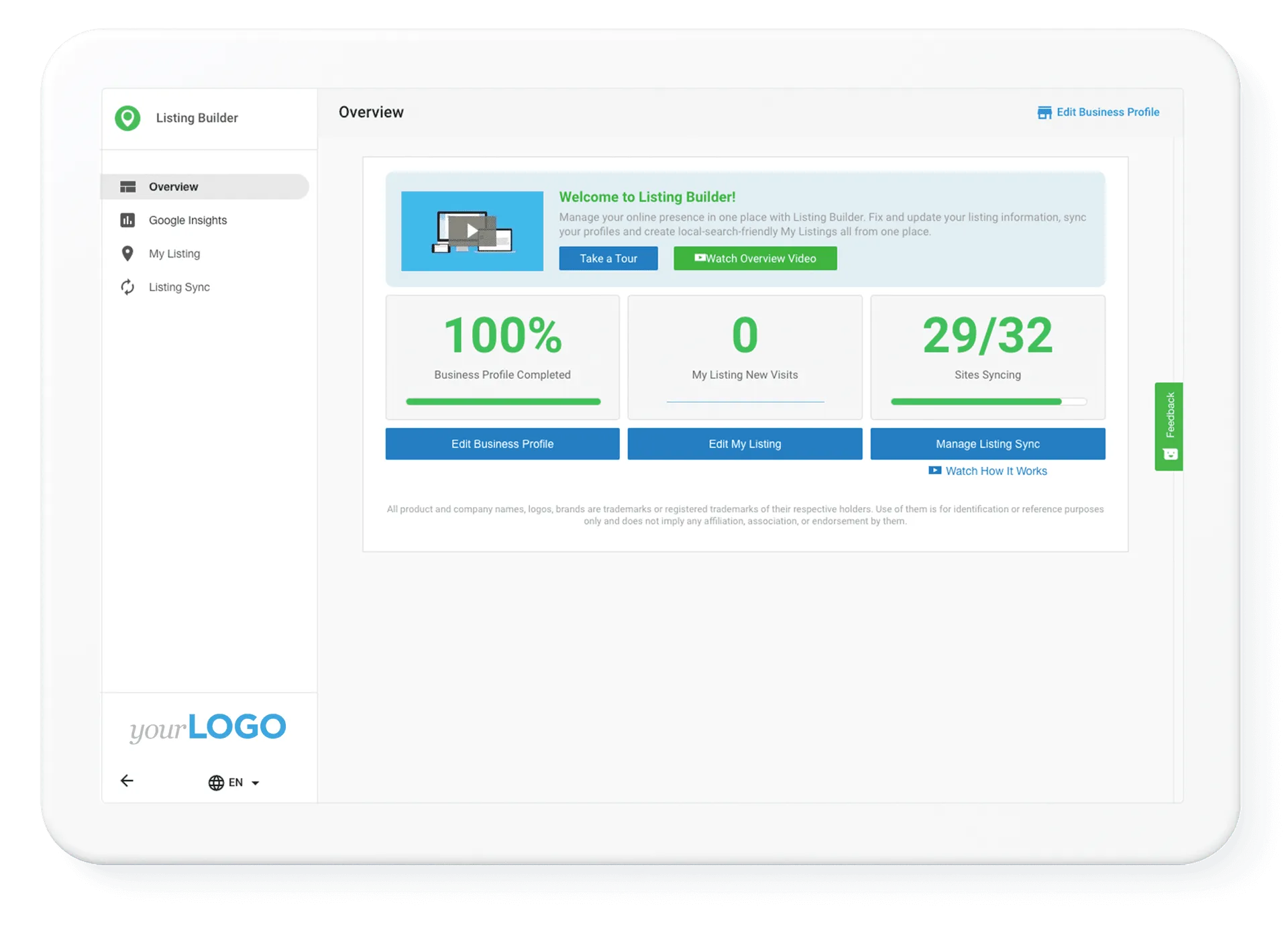Open the Watch How It Works link
This screenshot has height=947, width=1288.
(995, 471)
